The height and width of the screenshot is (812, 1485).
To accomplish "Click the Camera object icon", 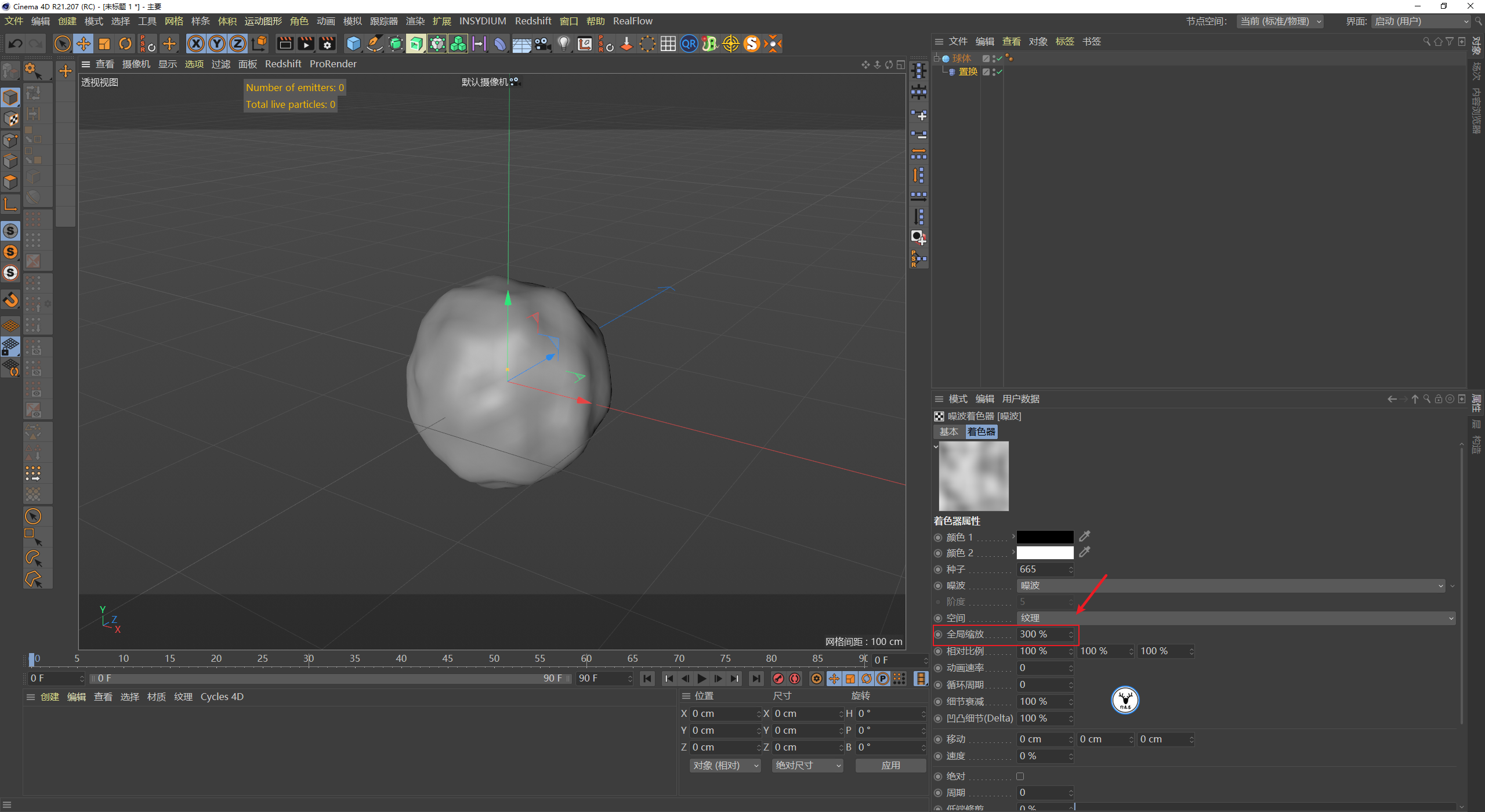I will 543,44.
